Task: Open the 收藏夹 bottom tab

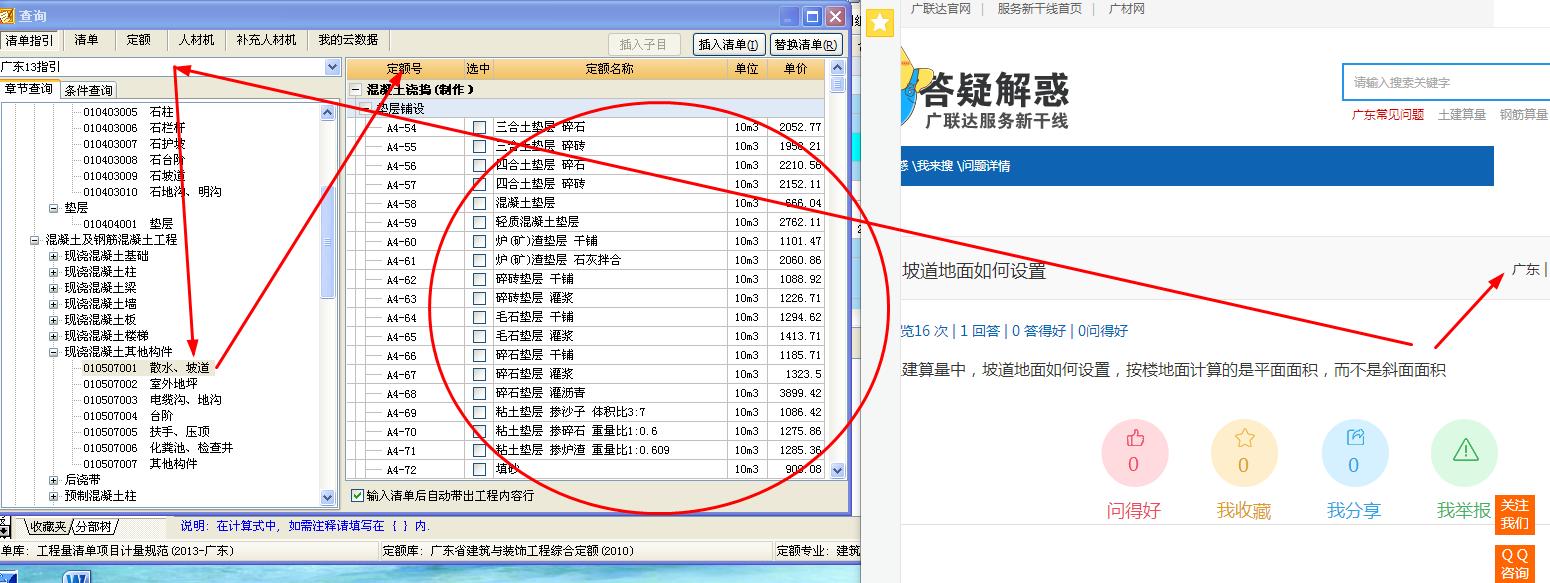Action: 49,526
